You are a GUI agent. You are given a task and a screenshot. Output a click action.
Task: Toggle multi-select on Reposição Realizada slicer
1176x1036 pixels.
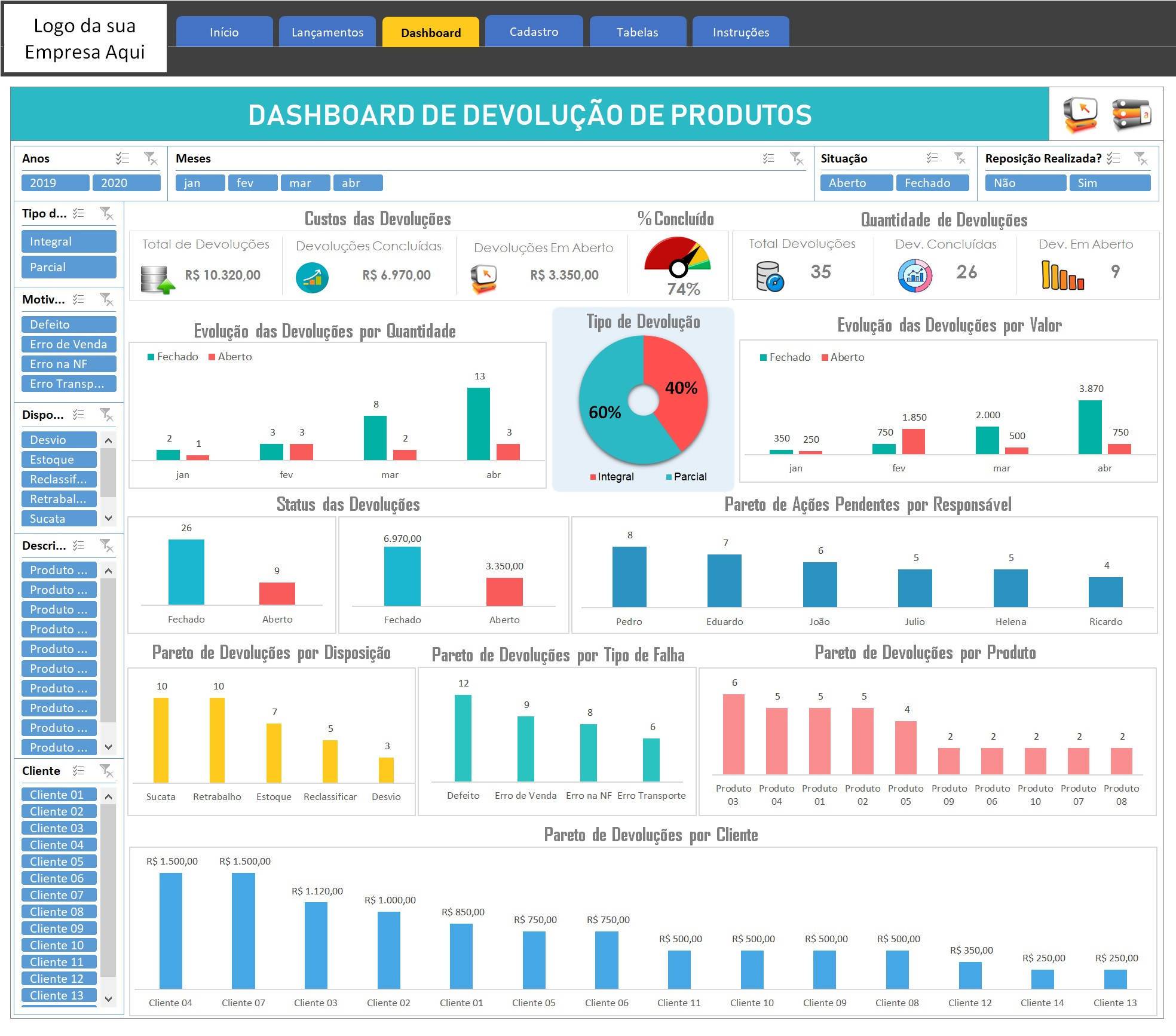point(1113,158)
